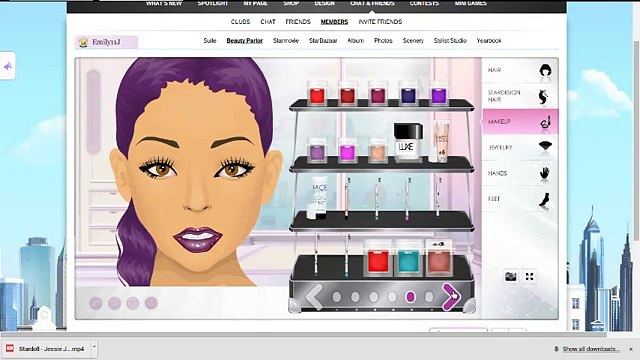
Task: Go to previous makeup shelf page
Action: 314,297
